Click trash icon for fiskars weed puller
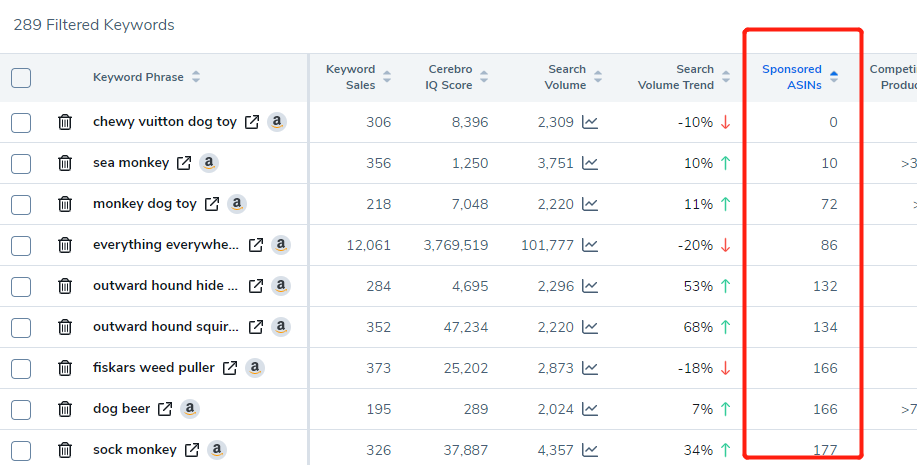Screen dimensions: 917x465 pyautogui.click(x=65, y=368)
